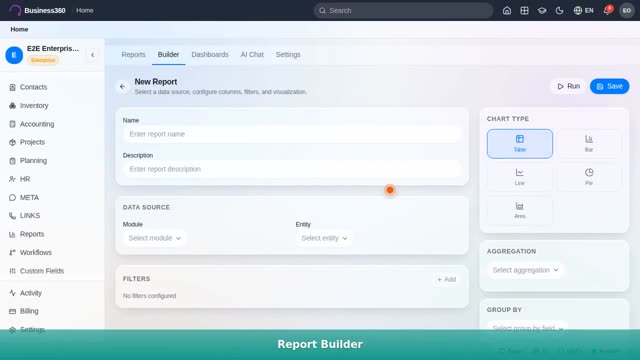
Task: Select the Bar chart type
Action: (589, 144)
